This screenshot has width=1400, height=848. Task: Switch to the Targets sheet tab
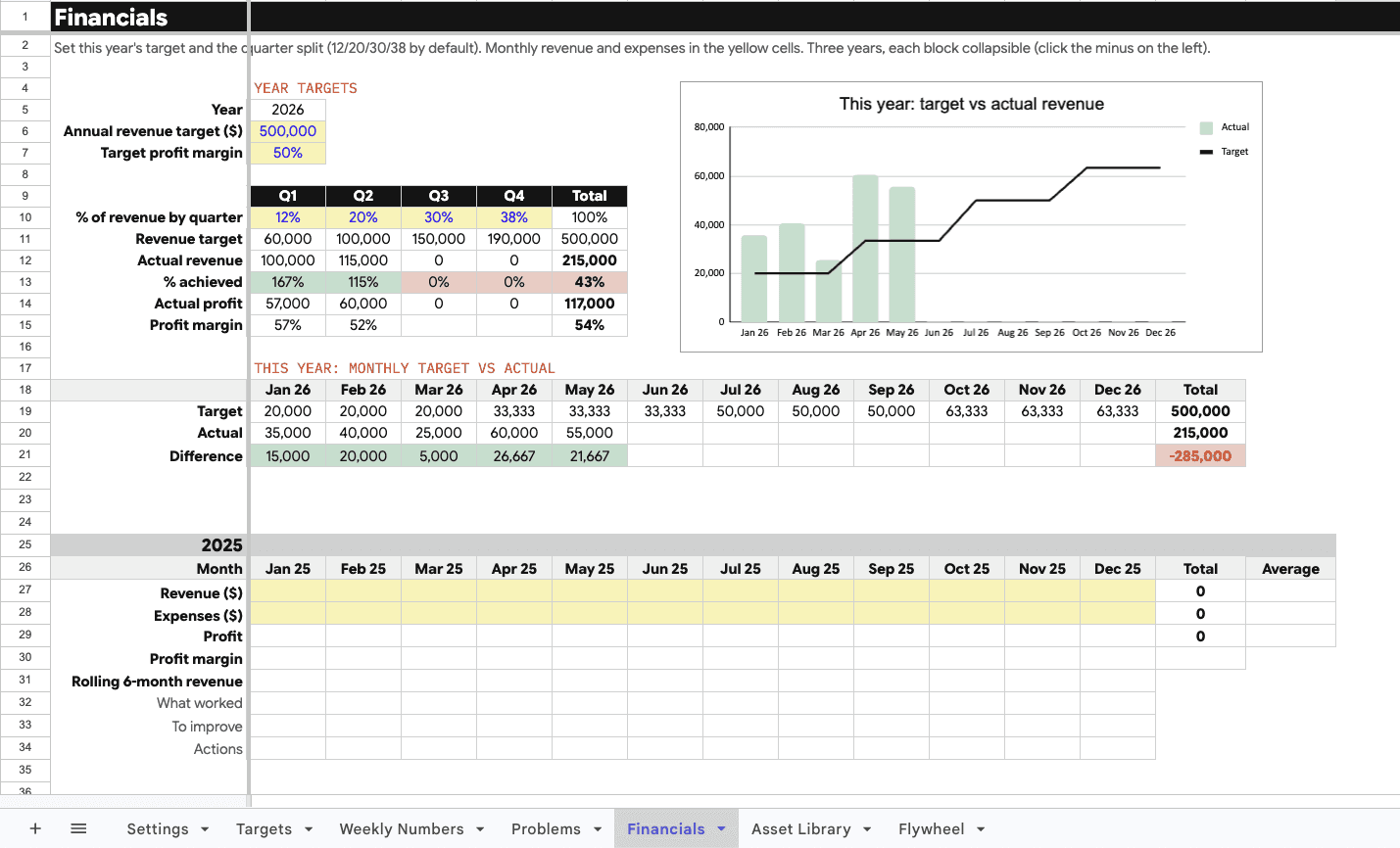(264, 829)
